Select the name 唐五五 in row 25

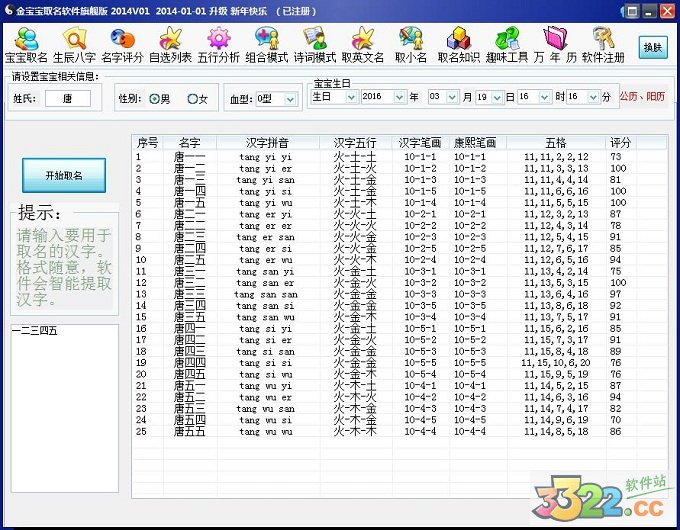click(x=190, y=431)
